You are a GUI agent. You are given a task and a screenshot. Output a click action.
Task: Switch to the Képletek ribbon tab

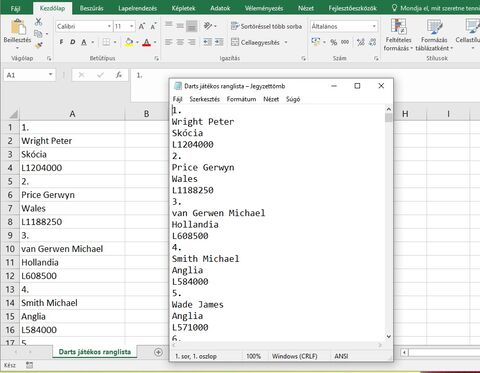183,8
